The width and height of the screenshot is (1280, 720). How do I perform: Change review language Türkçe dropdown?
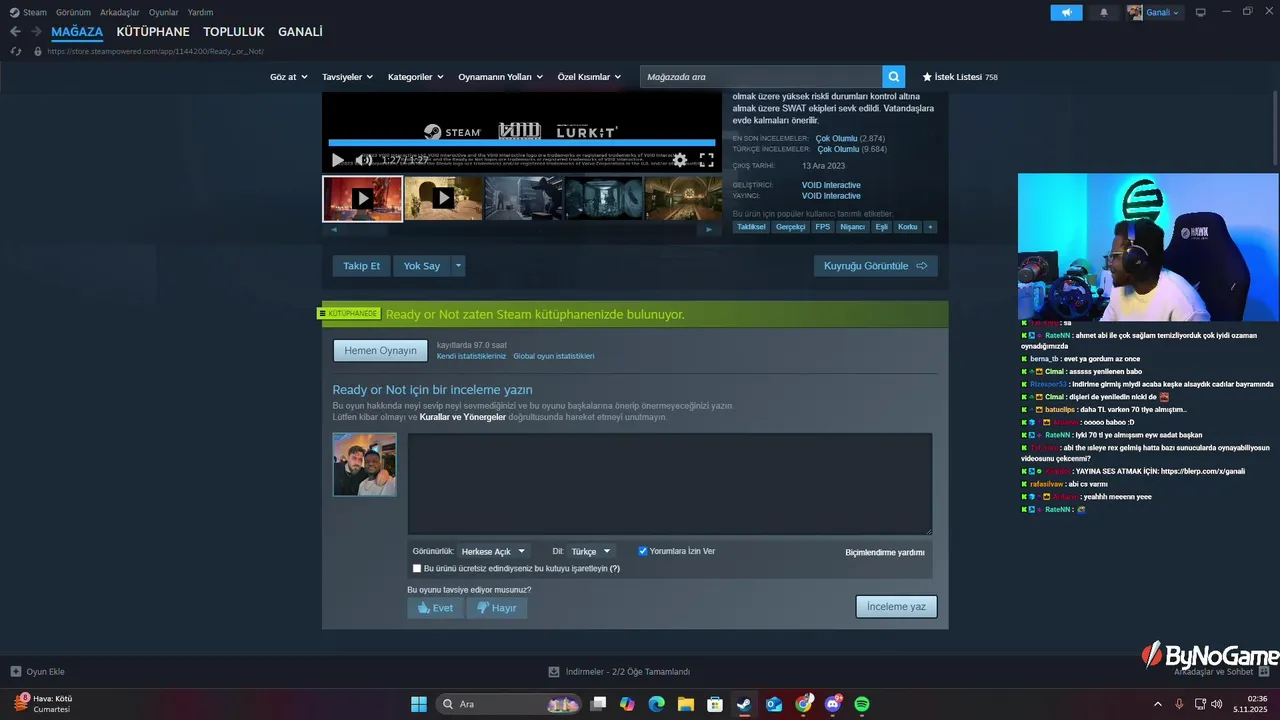[589, 551]
